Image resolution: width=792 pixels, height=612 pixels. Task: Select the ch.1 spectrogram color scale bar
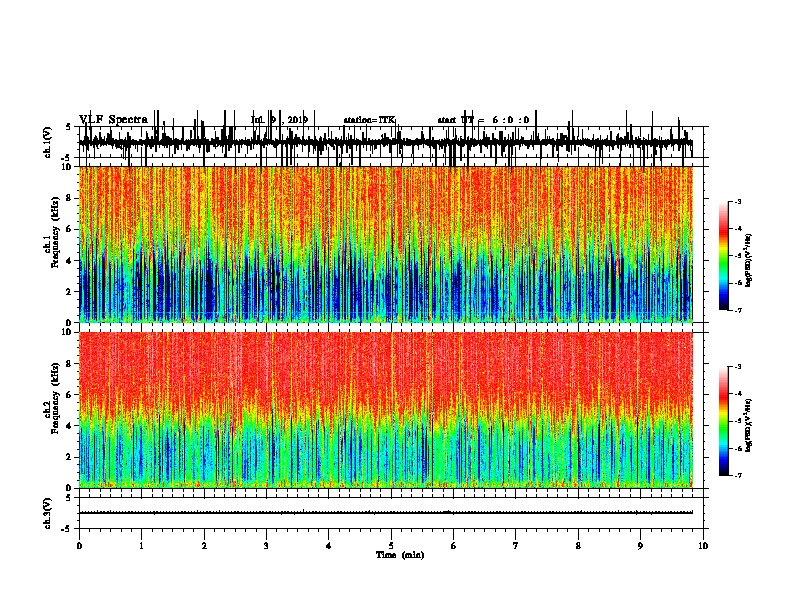(723, 256)
